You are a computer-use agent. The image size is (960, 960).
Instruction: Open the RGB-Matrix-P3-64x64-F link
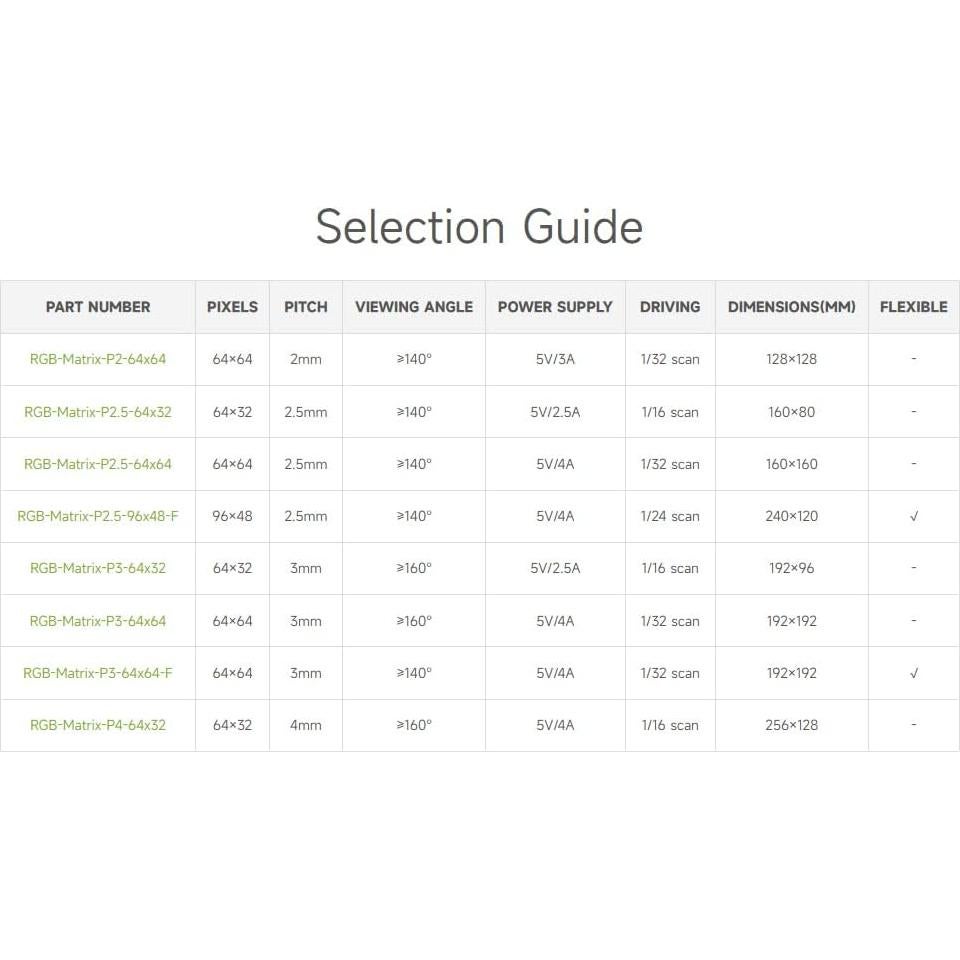pos(98,673)
